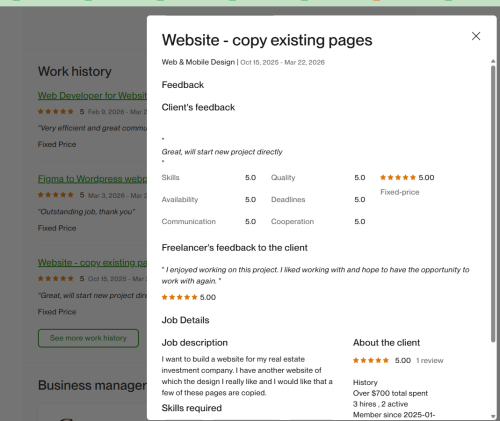Click the Job Details heading
Screen dimensions: 500x421
[185, 320]
